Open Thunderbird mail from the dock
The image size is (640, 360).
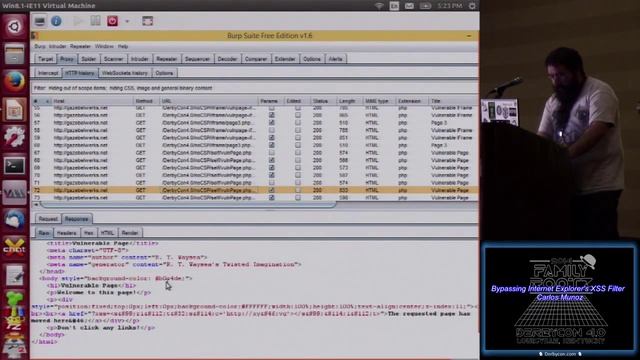tap(14, 220)
